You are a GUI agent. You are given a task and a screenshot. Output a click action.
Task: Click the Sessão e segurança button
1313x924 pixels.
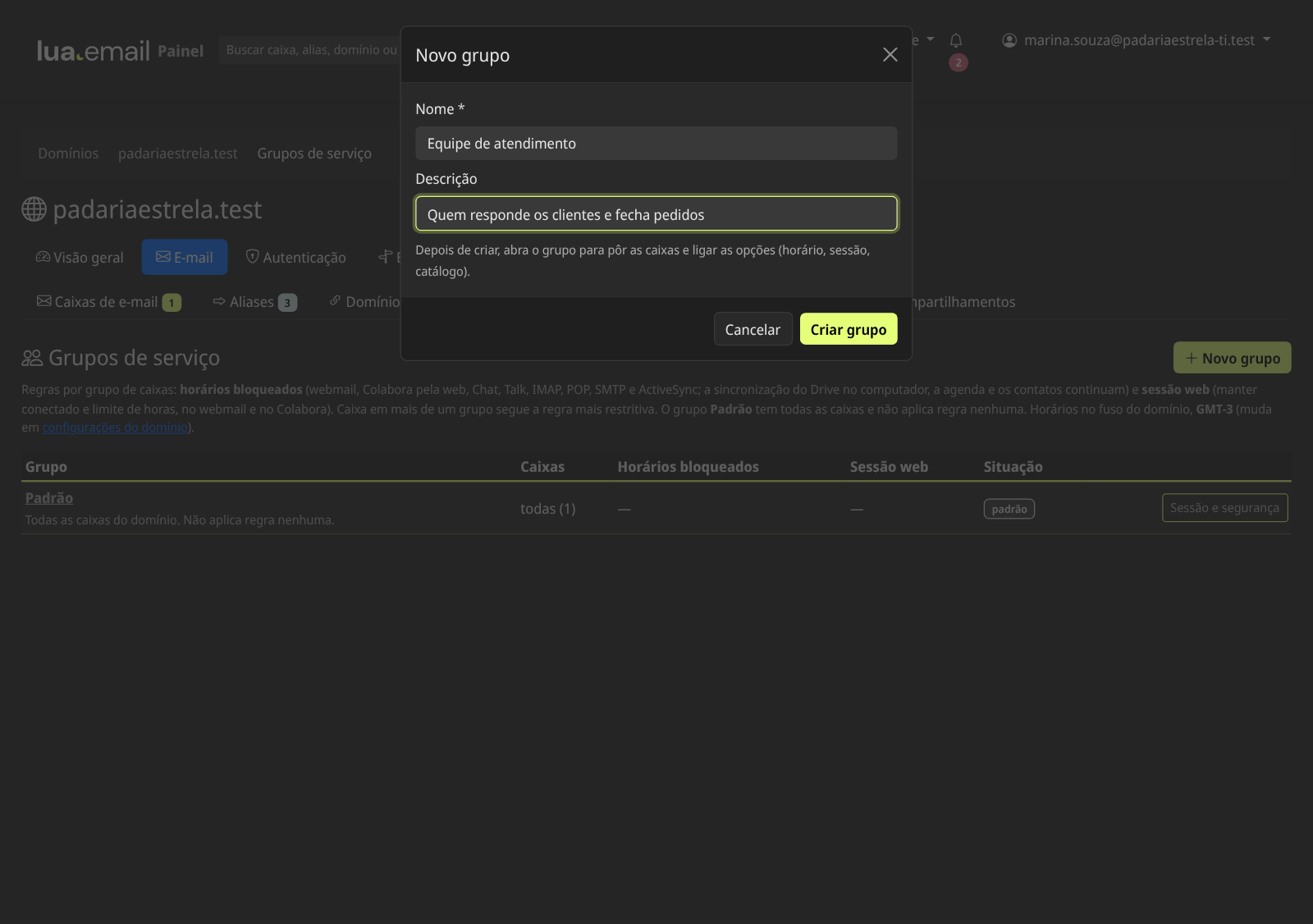(1225, 508)
